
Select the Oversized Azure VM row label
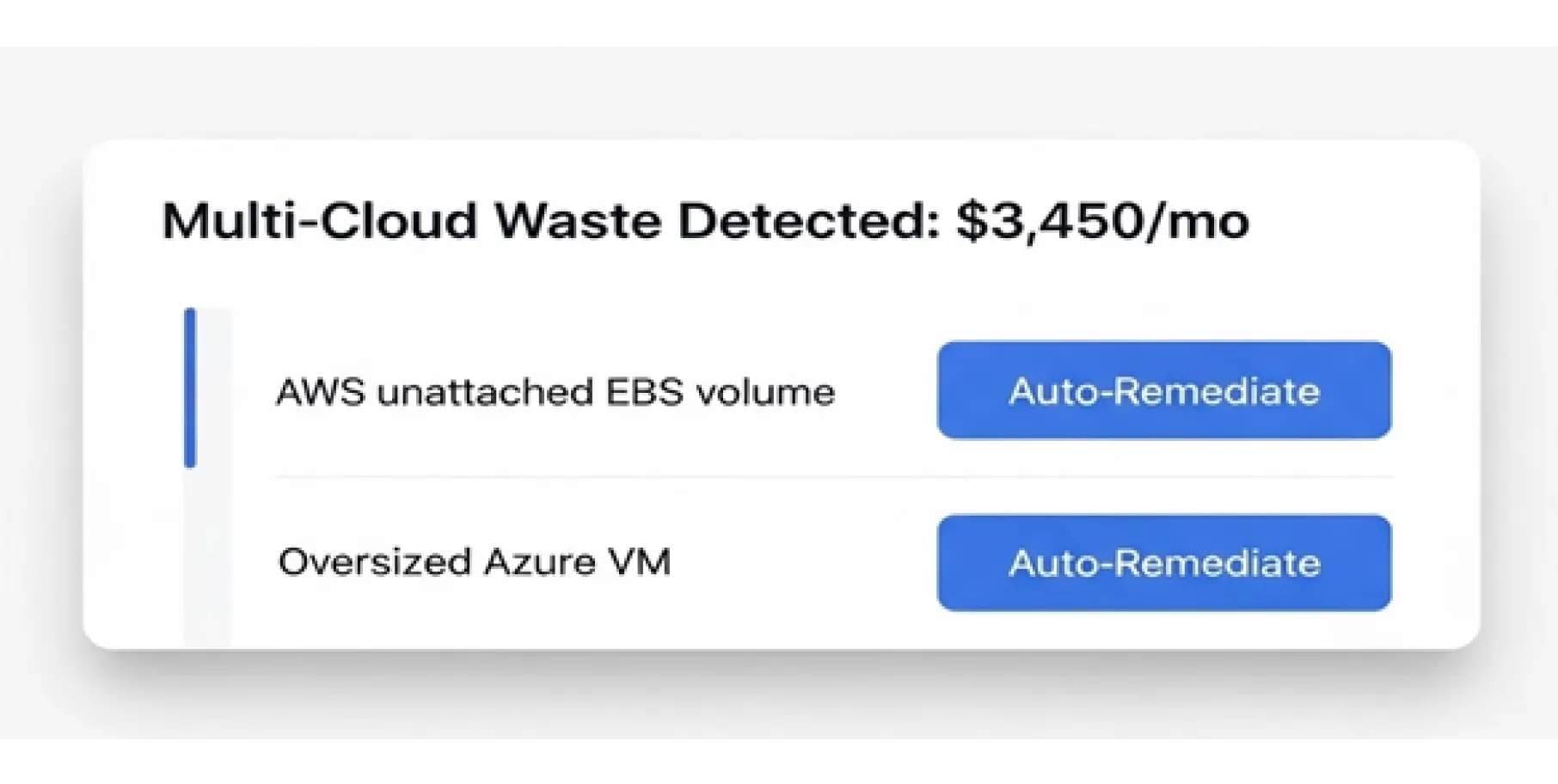coord(474,562)
